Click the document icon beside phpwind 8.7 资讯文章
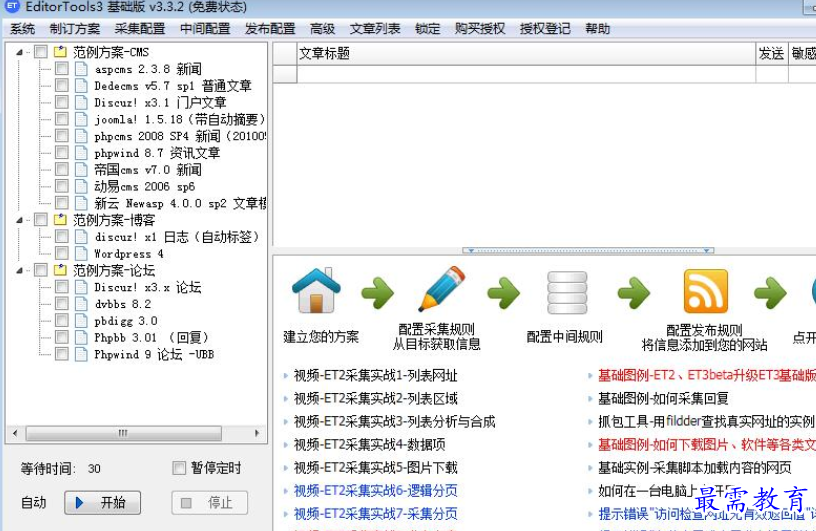This screenshot has width=816, height=531. pyautogui.click(x=81, y=153)
